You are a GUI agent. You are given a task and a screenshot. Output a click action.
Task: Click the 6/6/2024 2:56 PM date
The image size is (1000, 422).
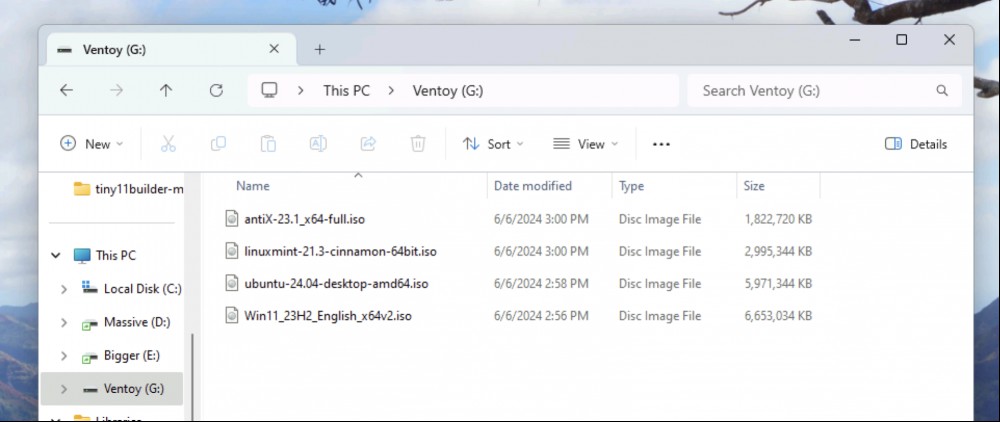541,316
